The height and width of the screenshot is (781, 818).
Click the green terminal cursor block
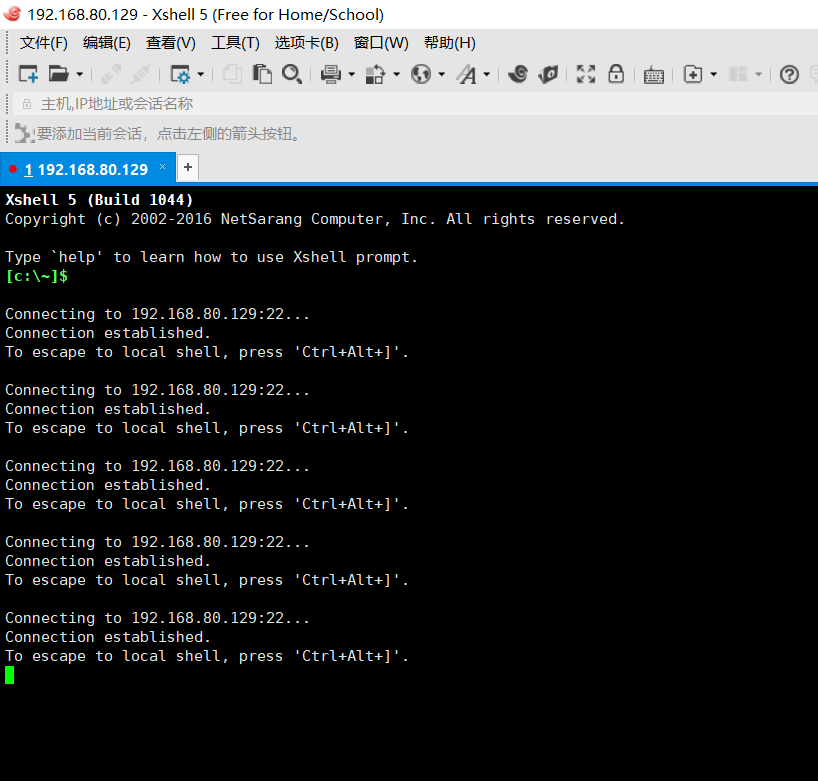(x=9, y=675)
